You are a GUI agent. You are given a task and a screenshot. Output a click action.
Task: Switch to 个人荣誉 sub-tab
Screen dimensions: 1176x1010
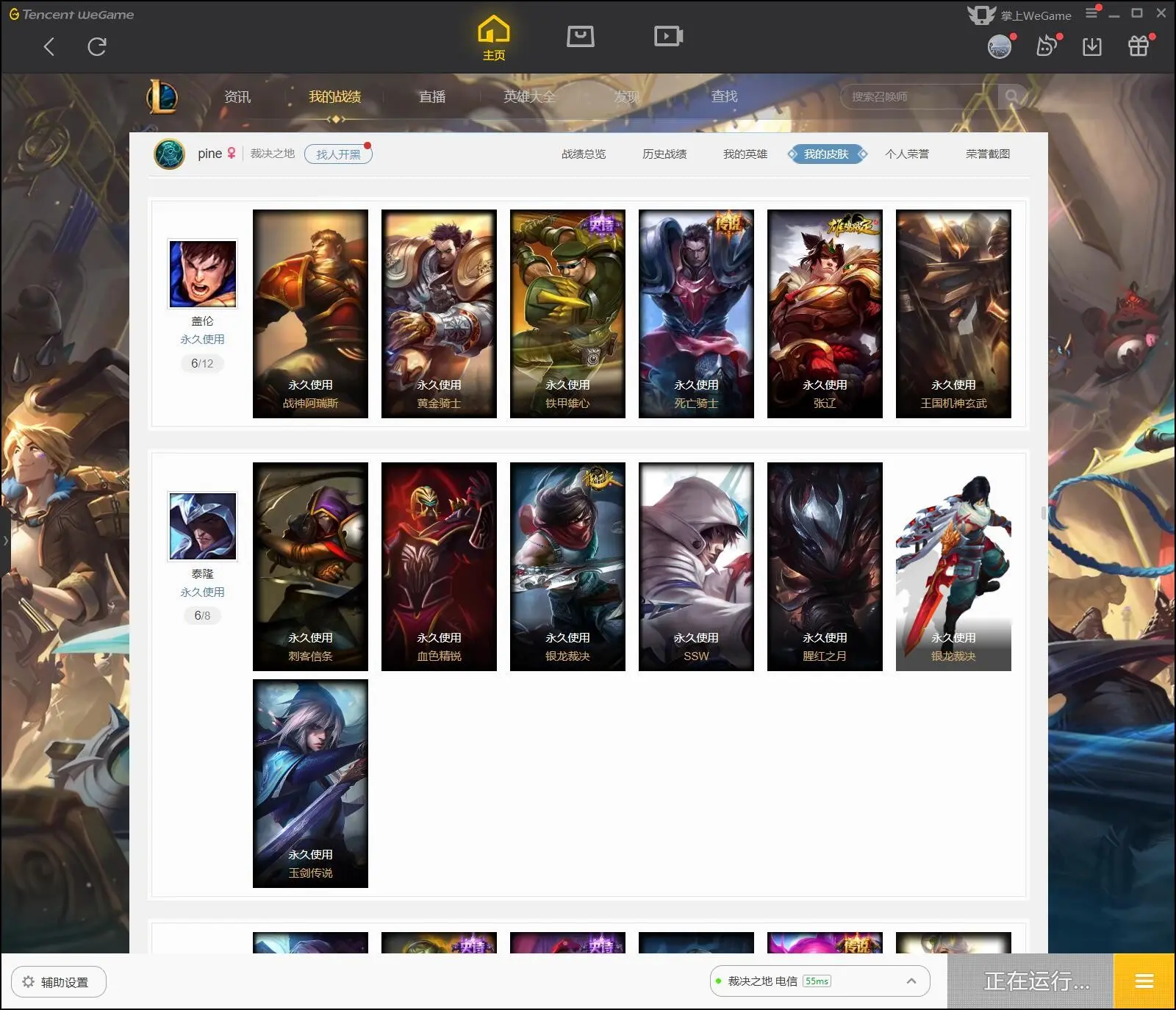point(907,154)
